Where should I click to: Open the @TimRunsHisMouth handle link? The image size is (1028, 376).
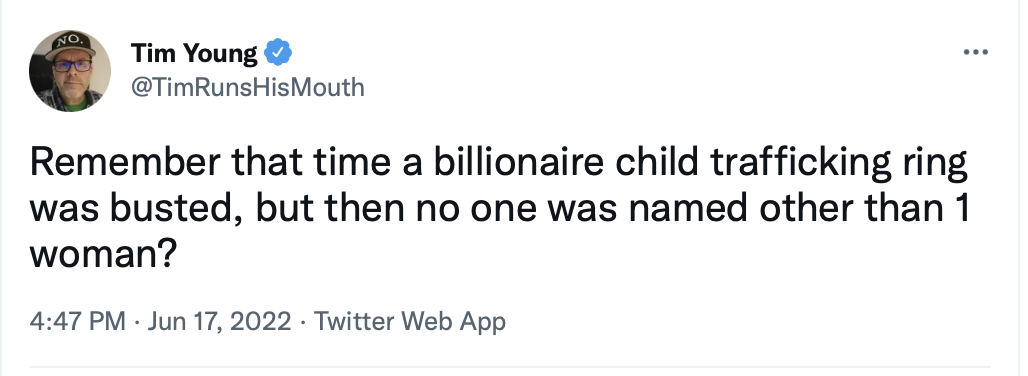point(248,86)
